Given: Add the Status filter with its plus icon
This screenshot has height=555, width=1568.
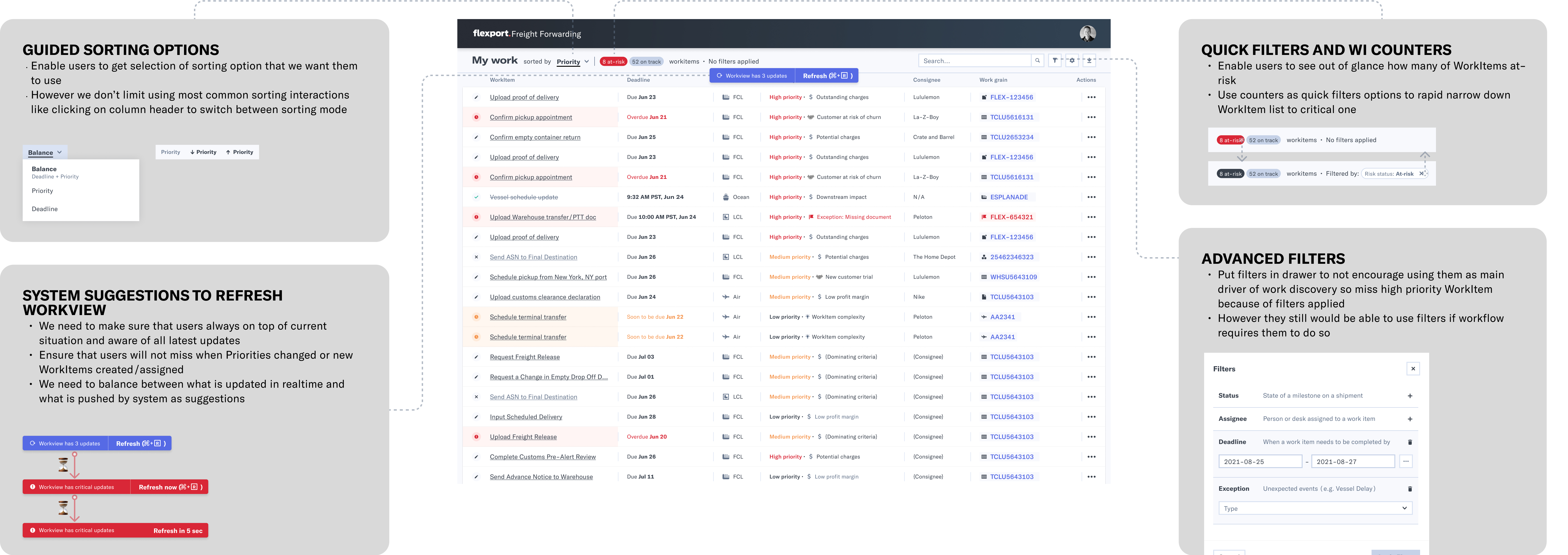Looking at the screenshot, I should (1410, 396).
